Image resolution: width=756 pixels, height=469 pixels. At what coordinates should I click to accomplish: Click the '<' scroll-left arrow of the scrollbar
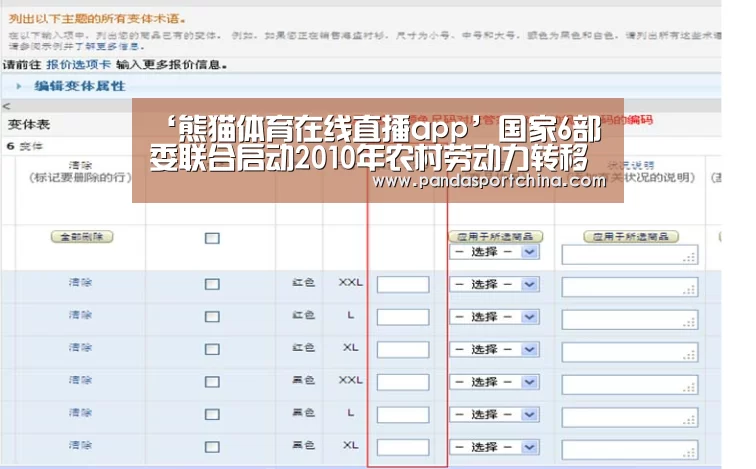[6, 106]
